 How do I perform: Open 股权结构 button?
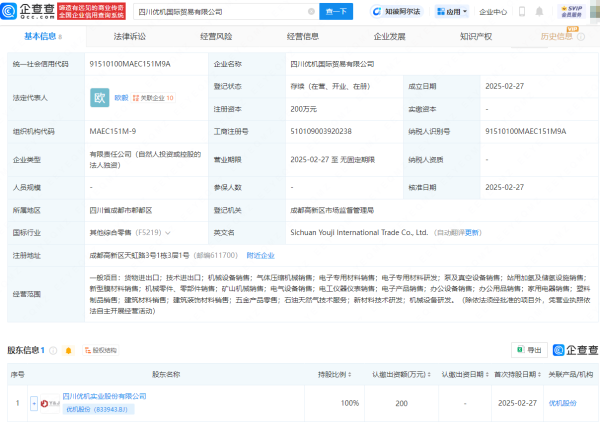point(101,350)
